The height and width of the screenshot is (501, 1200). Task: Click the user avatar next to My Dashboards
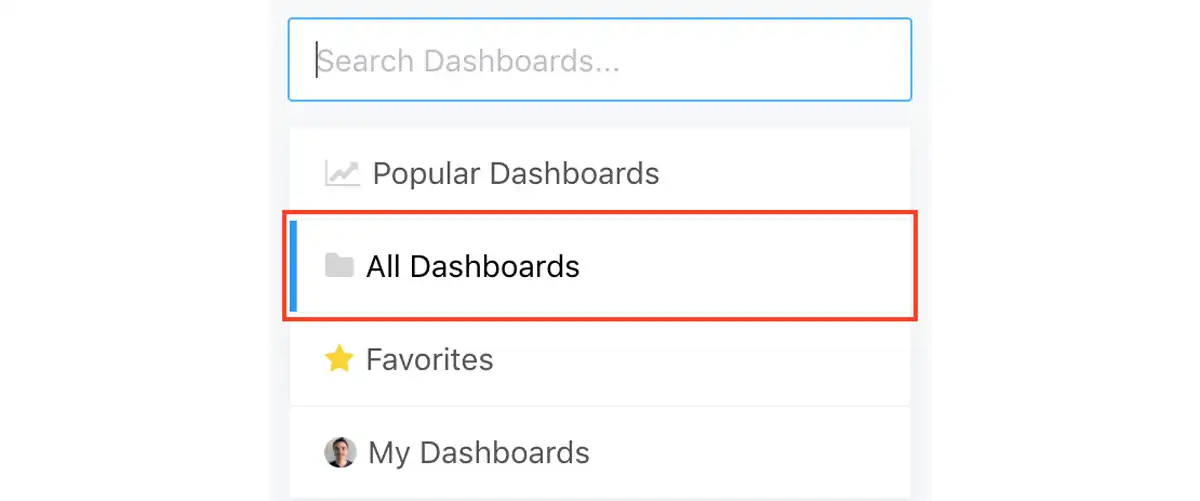click(x=340, y=452)
